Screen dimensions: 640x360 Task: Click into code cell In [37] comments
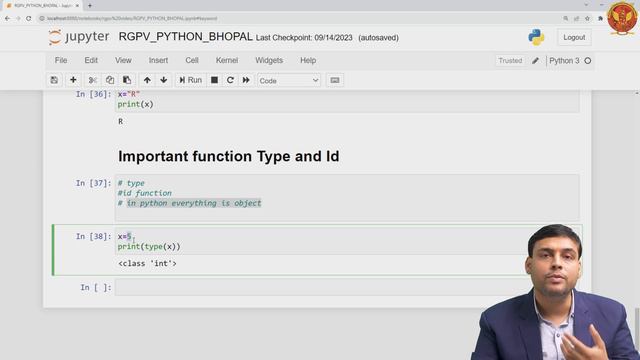(347, 198)
